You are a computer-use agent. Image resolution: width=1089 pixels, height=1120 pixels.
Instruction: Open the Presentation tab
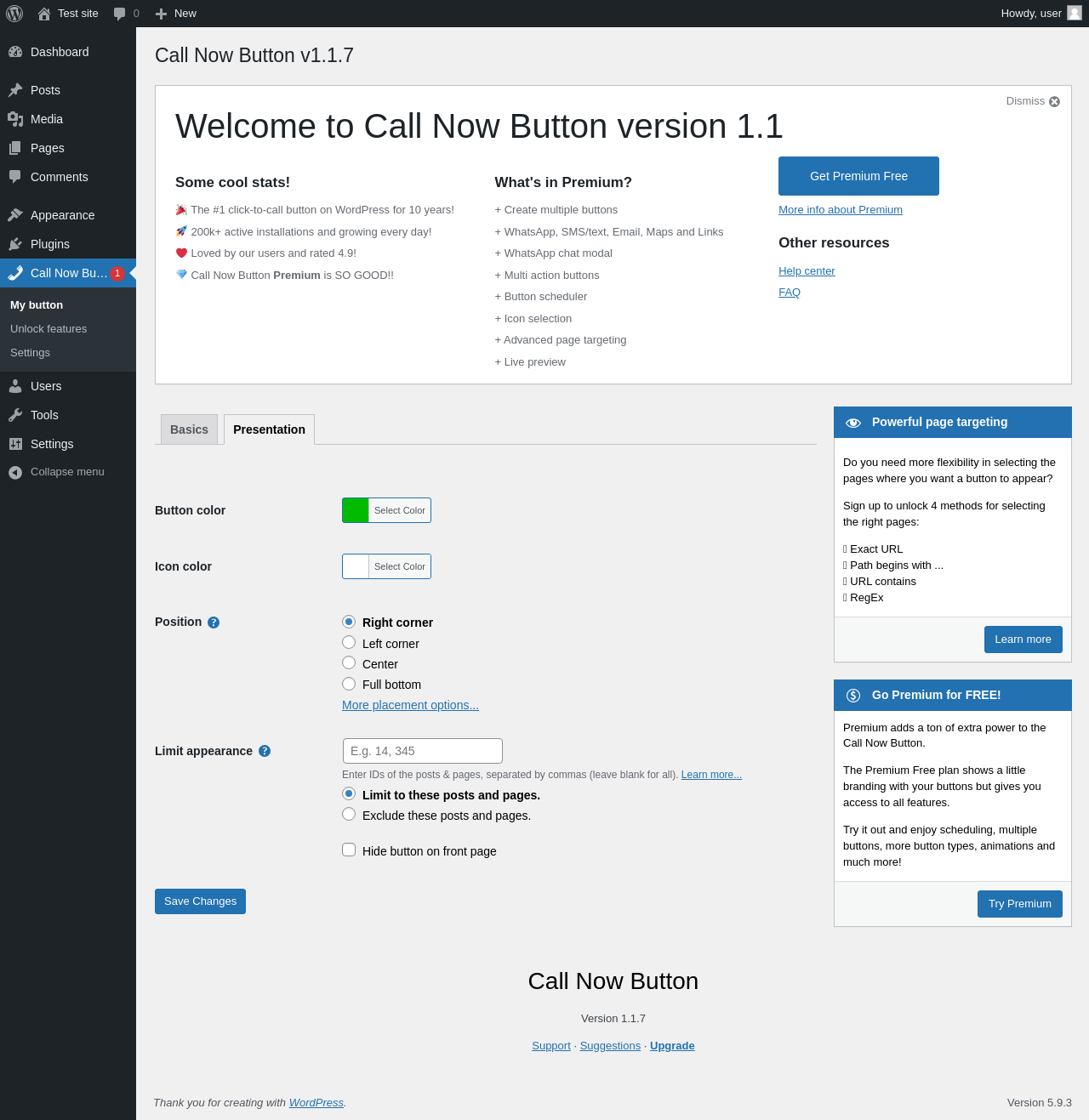[x=269, y=429]
